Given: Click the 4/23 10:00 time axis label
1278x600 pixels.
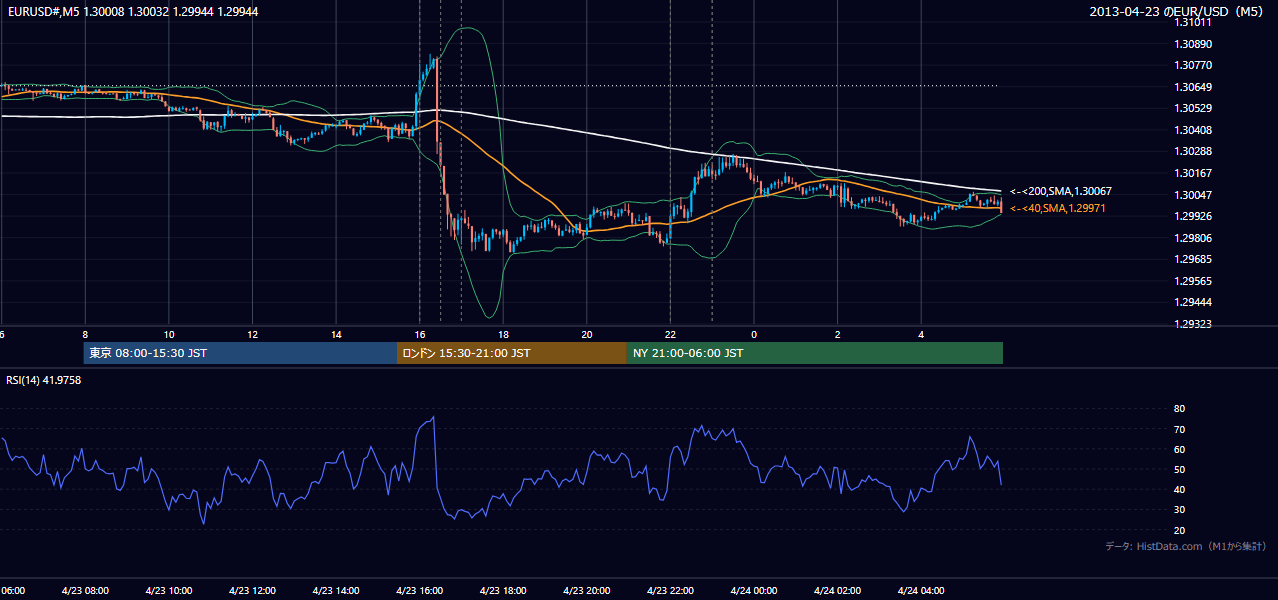Looking at the screenshot, I should (169, 590).
